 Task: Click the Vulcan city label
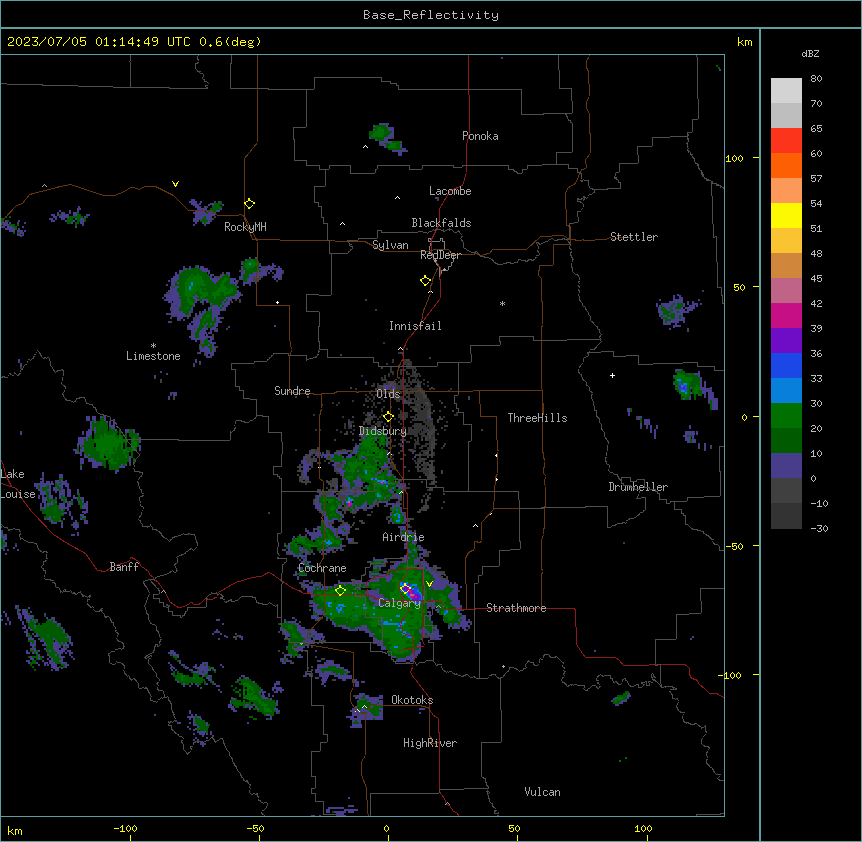543,792
